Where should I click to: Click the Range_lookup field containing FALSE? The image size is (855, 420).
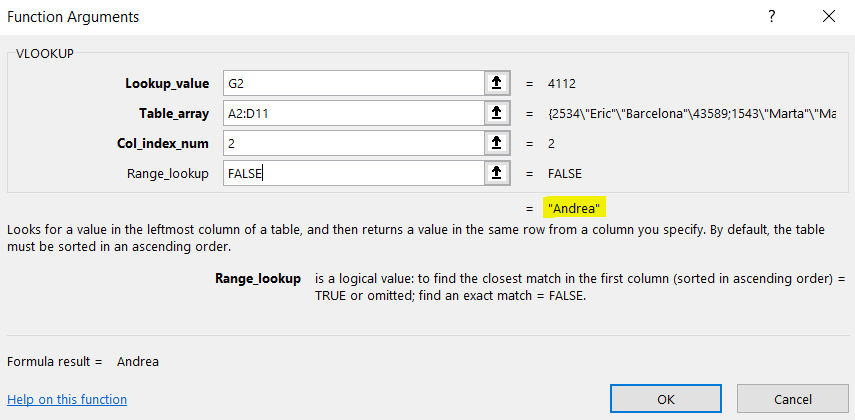[350, 173]
